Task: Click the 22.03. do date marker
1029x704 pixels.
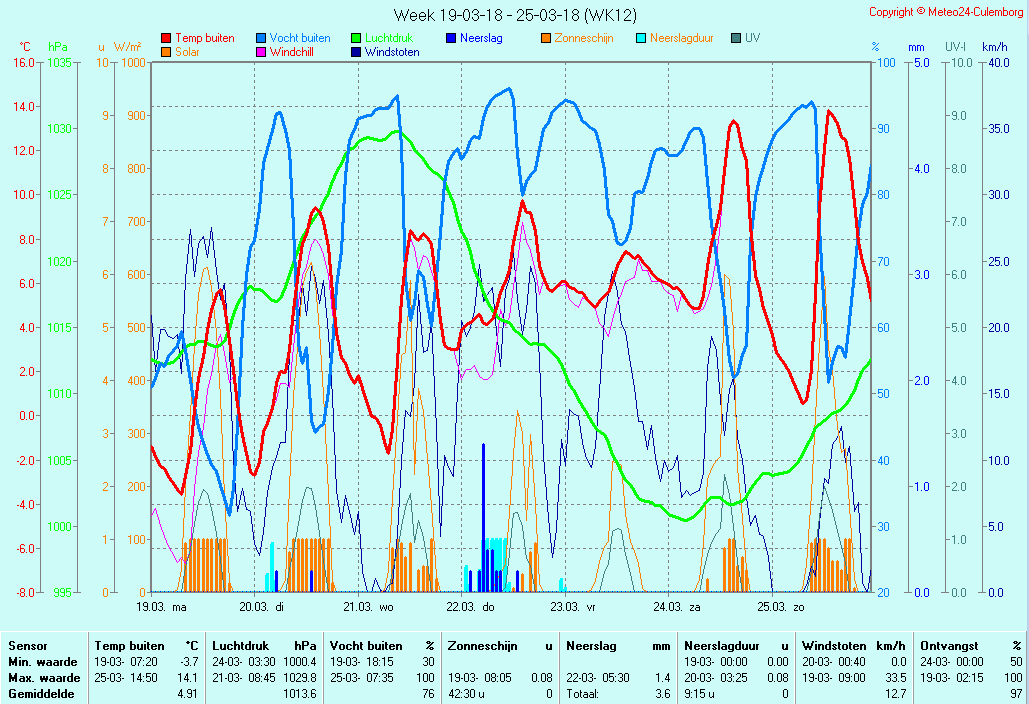Action: pos(470,606)
